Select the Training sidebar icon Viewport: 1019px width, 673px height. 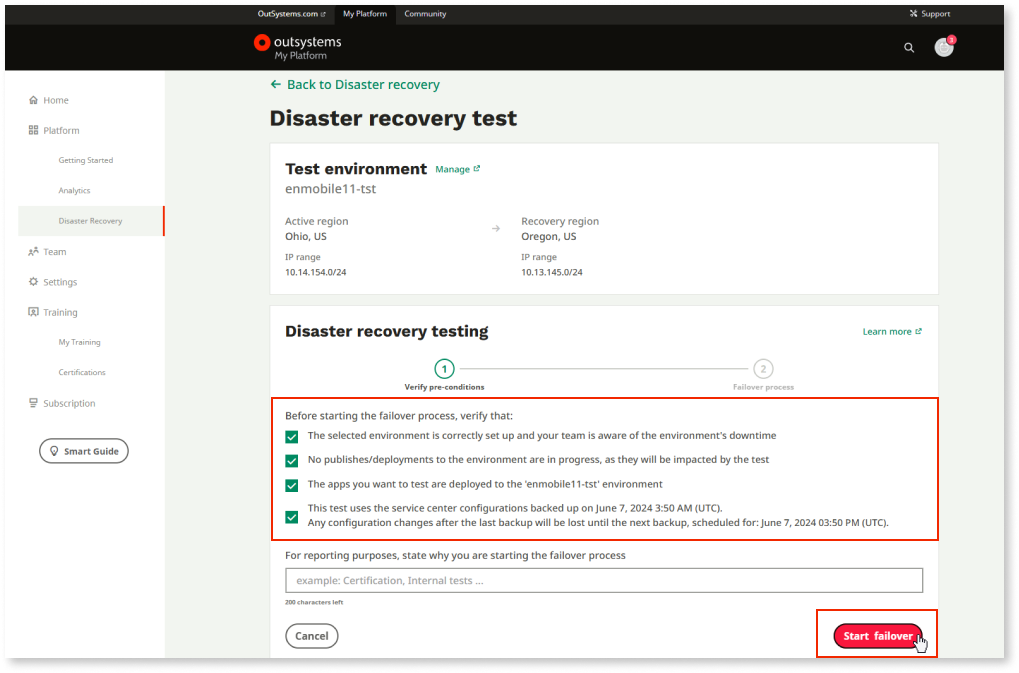tap(33, 312)
